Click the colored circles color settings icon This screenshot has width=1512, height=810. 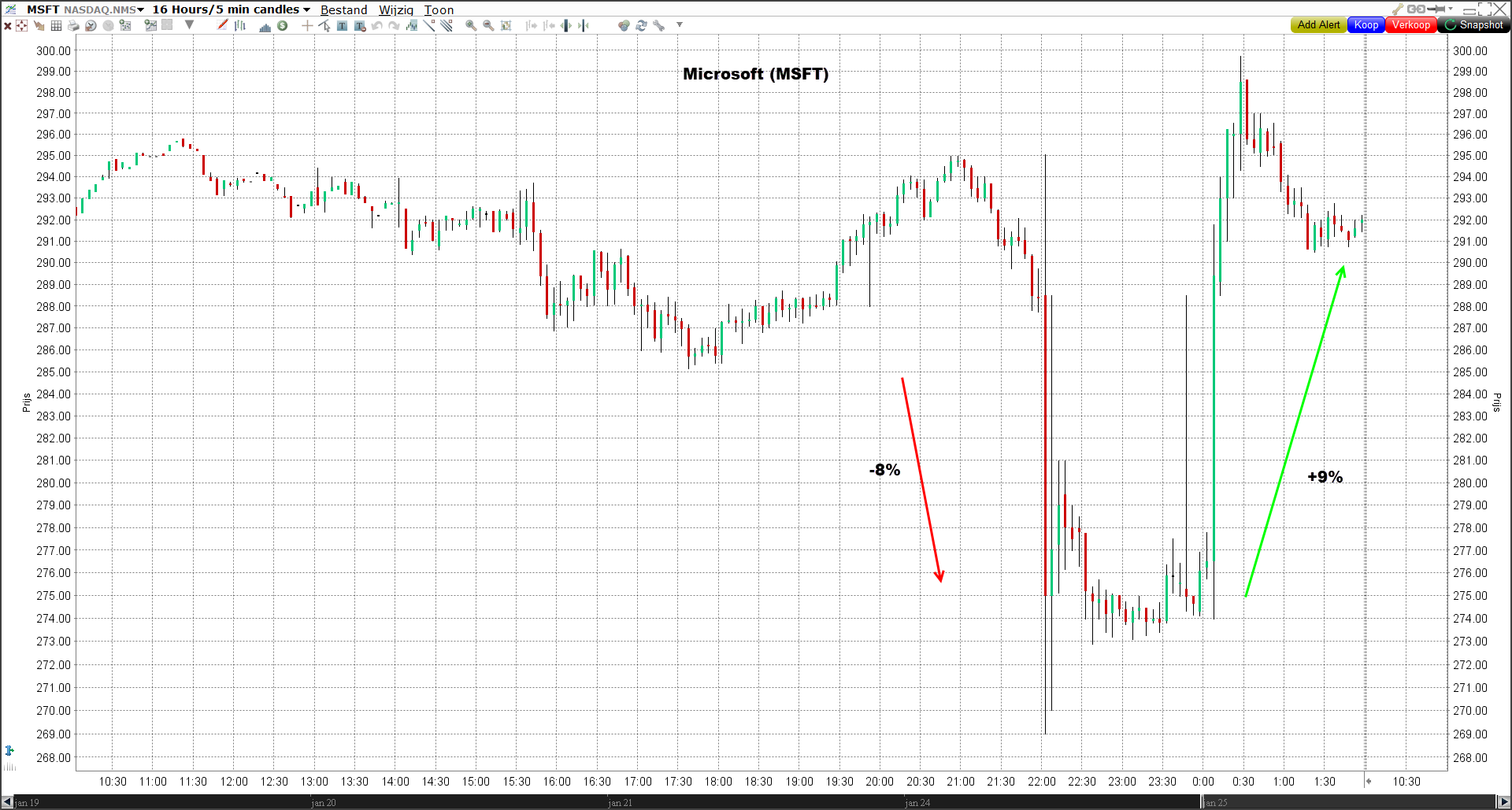(x=624, y=25)
